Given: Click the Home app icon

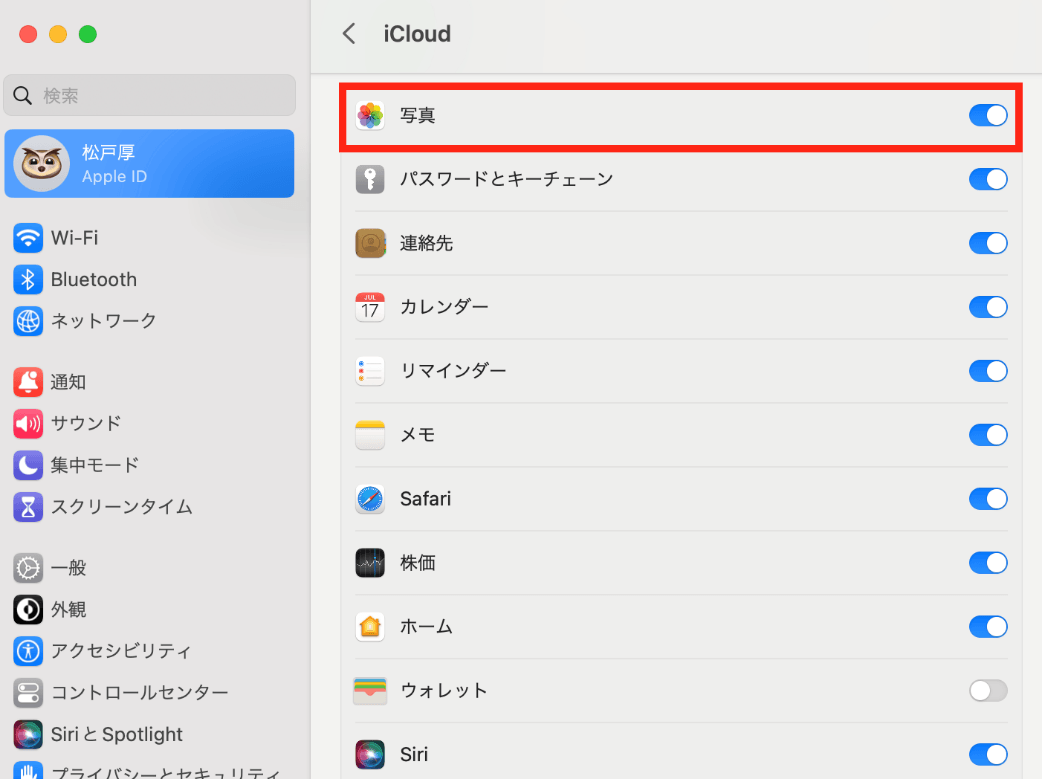Looking at the screenshot, I should (370, 627).
